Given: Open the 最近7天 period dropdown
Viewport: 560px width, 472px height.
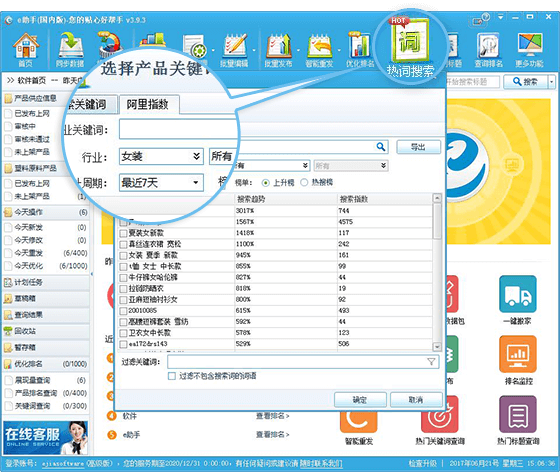Looking at the screenshot, I should [x=161, y=183].
